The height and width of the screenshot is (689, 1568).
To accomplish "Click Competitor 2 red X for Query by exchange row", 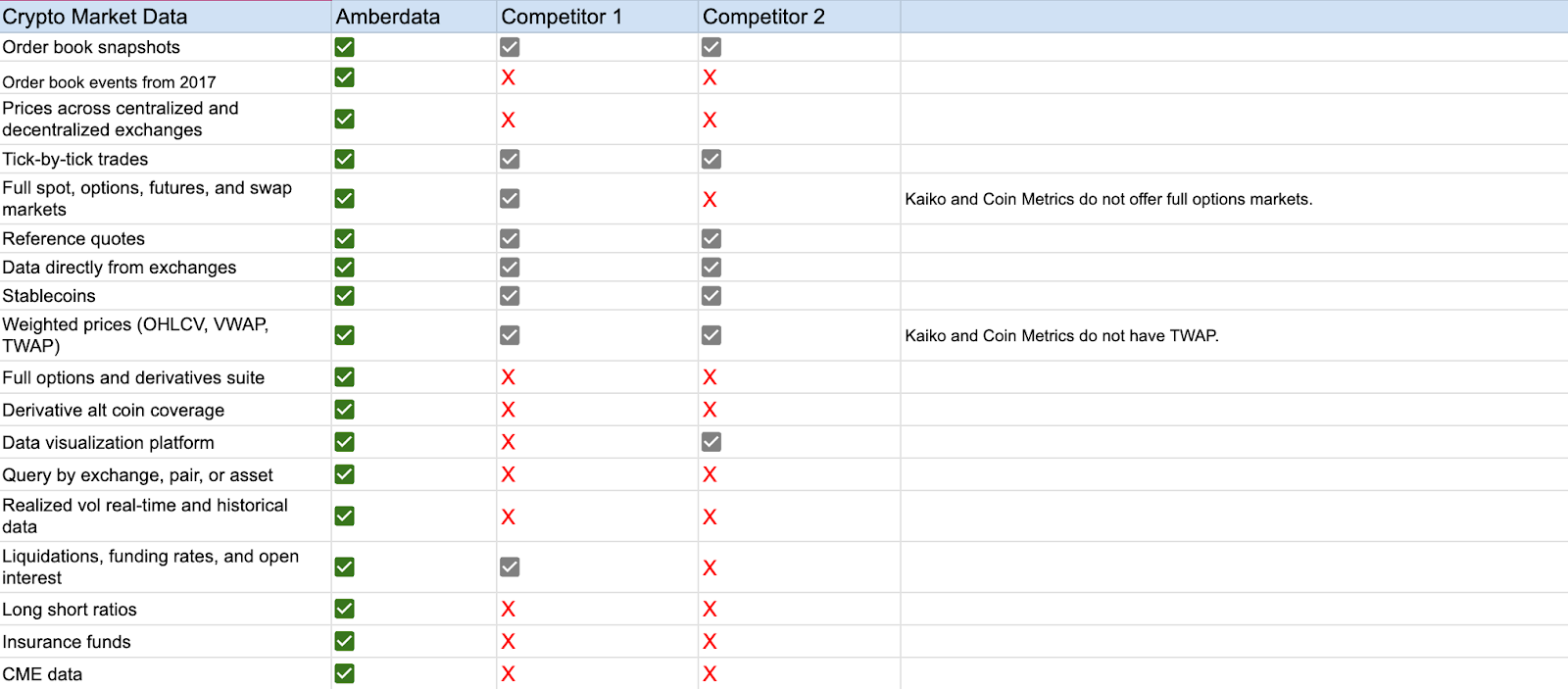I will point(710,474).
